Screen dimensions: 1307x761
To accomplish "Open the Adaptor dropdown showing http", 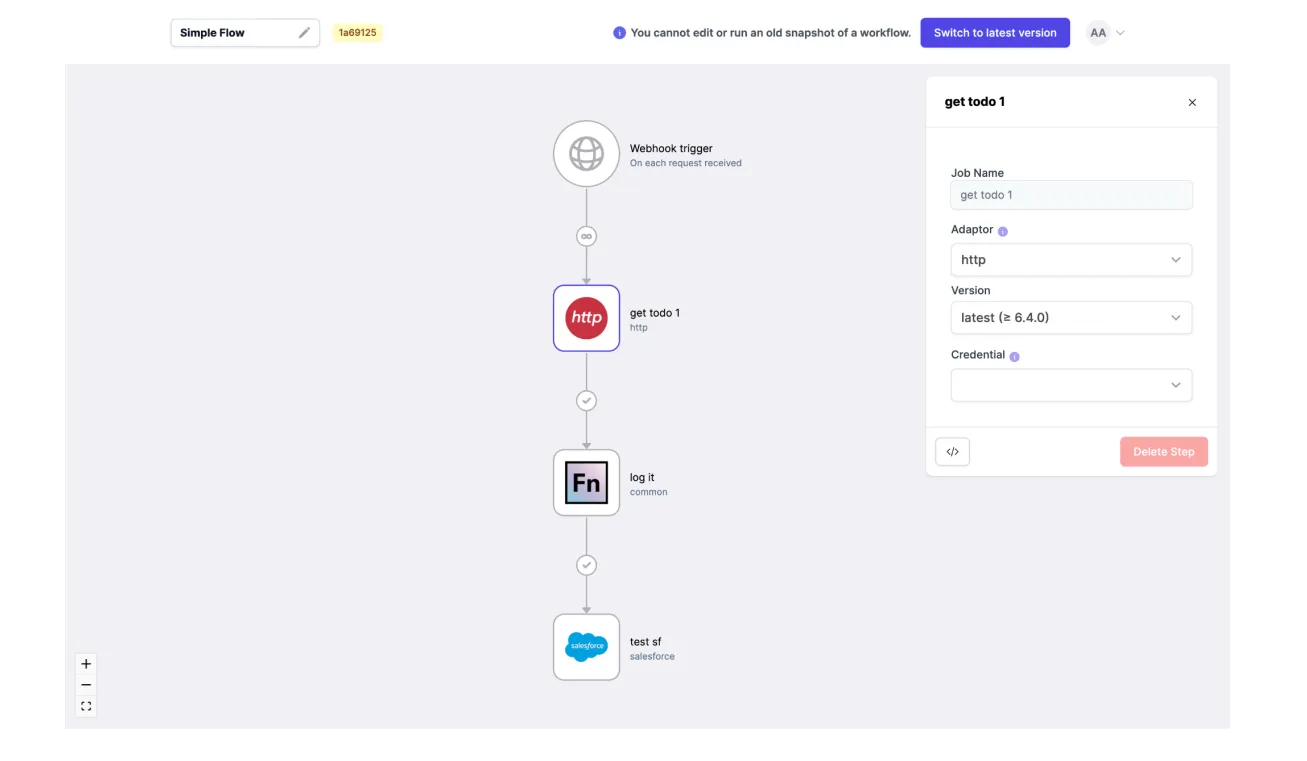I will tap(1071, 260).
